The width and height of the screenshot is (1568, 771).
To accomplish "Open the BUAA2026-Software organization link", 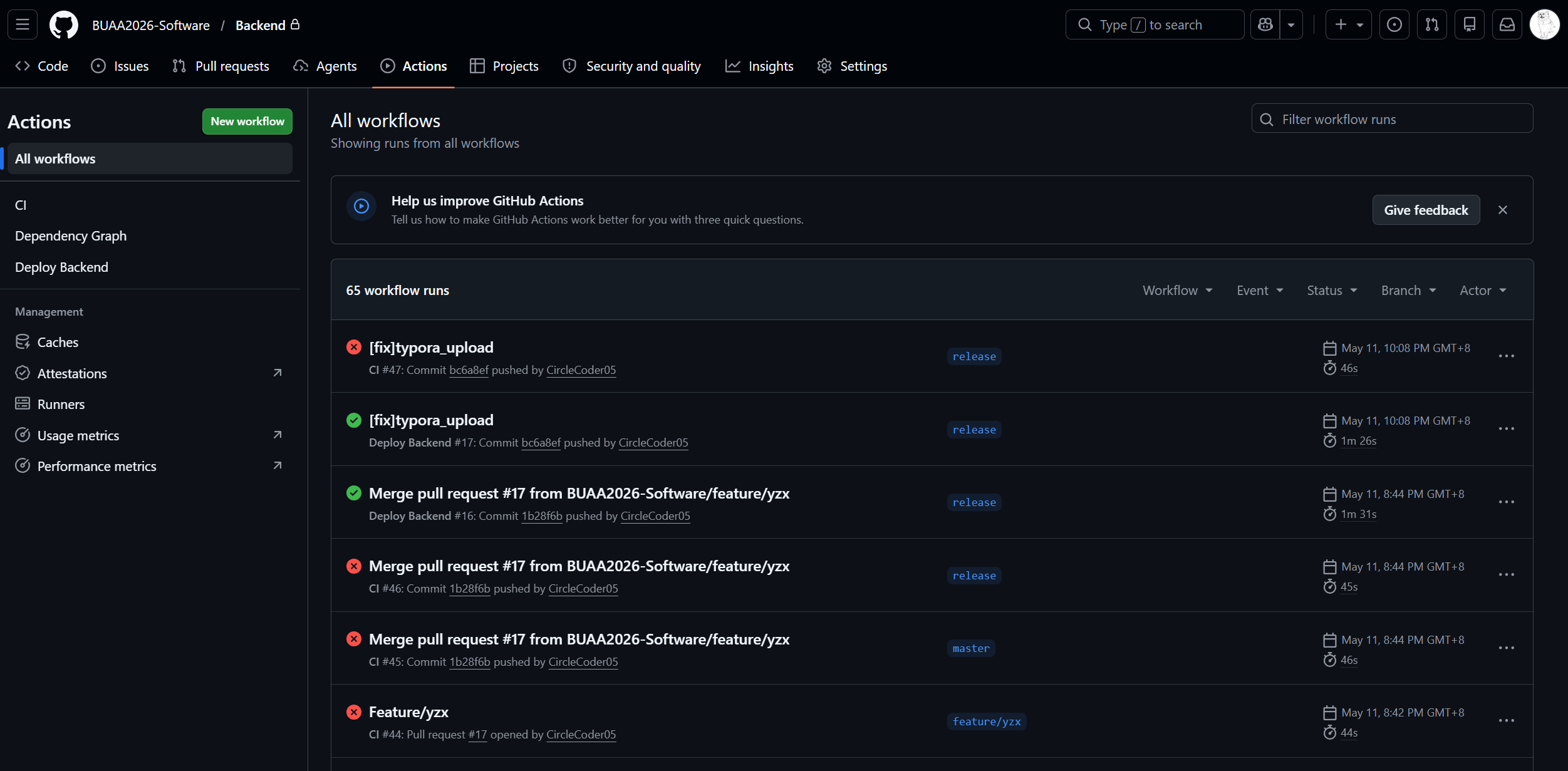I will 151,25.
